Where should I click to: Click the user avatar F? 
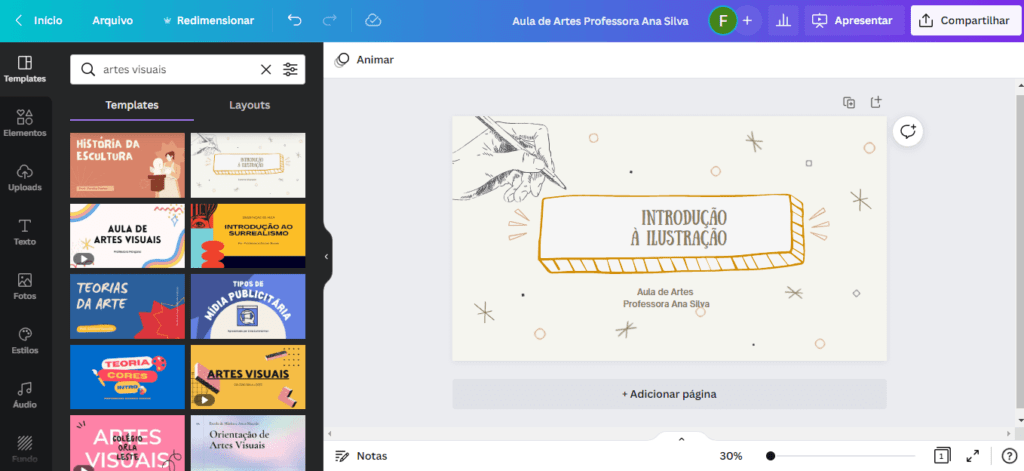pyautogui.click(x=722, y=21)
